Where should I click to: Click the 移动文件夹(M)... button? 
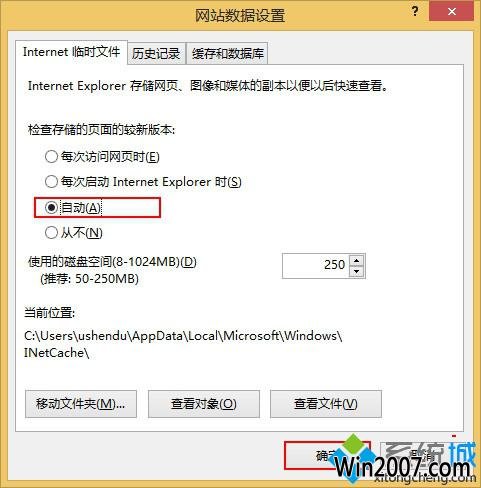pos(81,404)
